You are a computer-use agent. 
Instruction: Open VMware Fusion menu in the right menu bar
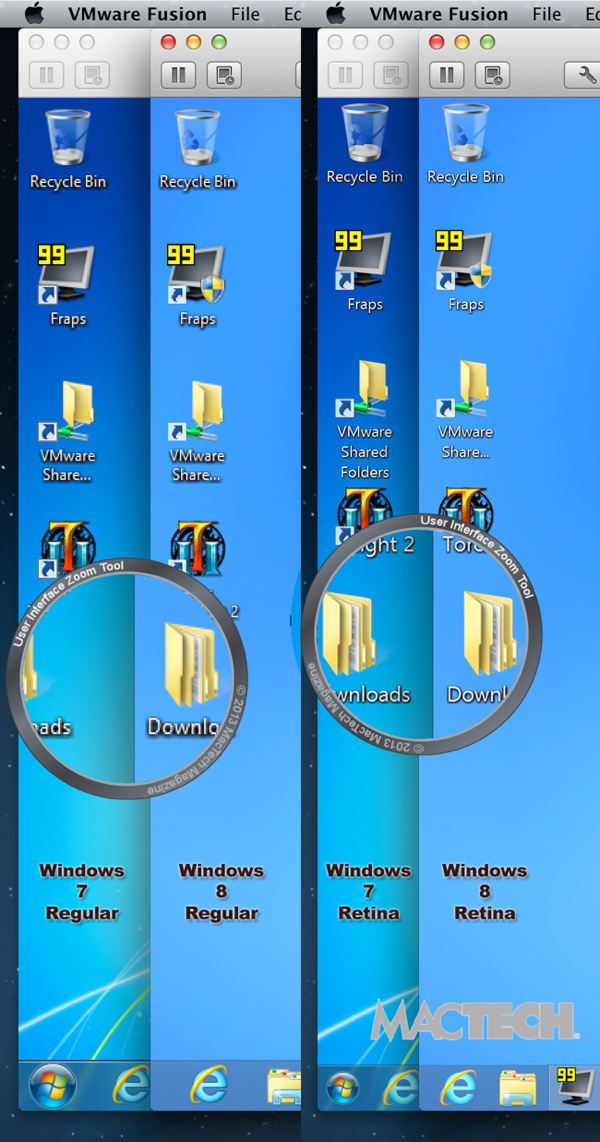coord(438,14)
